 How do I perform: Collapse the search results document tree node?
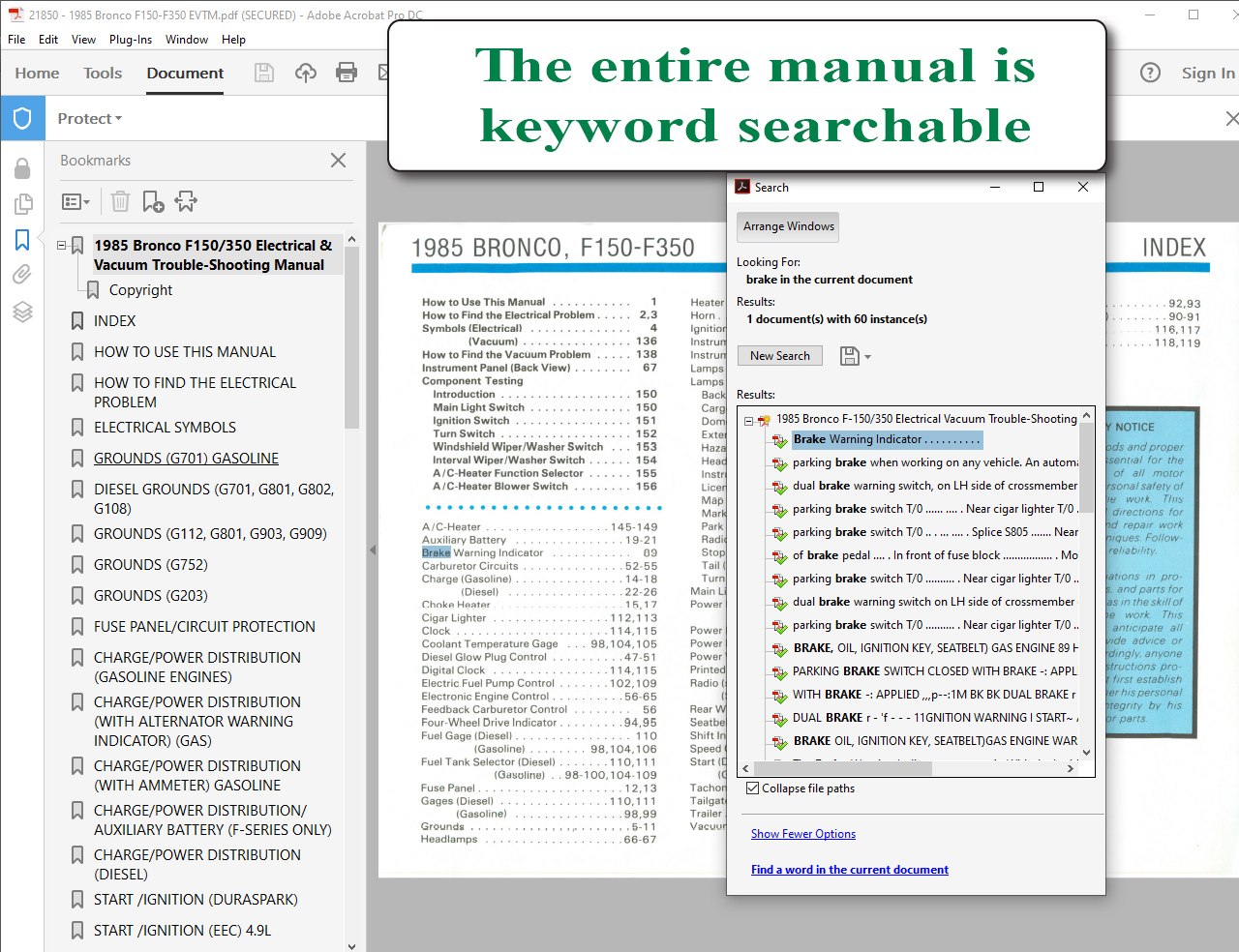(748, 420)
